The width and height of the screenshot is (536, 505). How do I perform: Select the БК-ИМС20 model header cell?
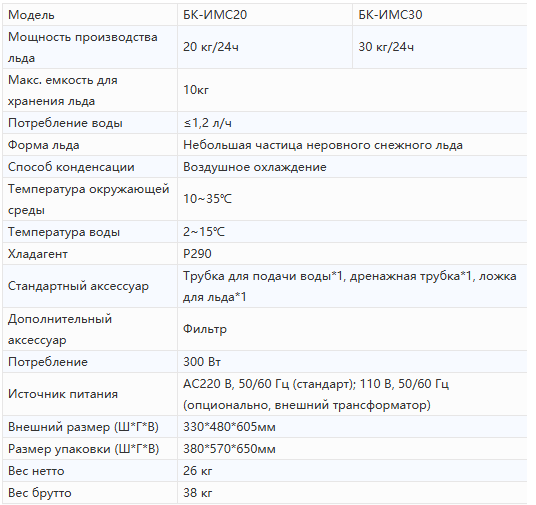pyautogui.click(x=265, y=15)
